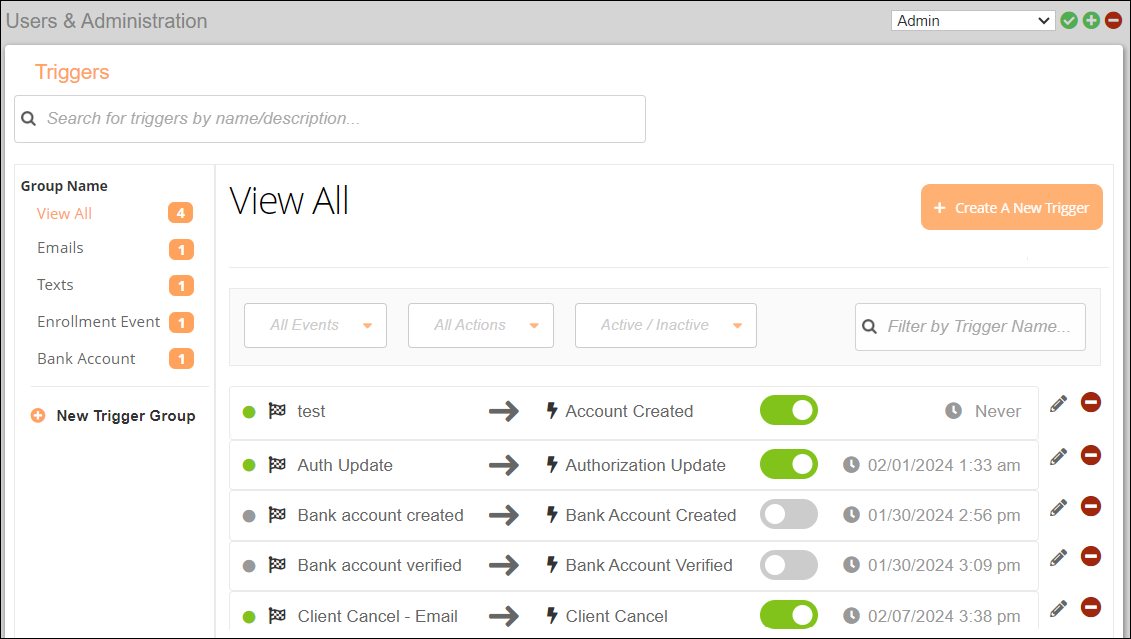The image size is (1131, 639).
Task: Click the arrow icon between Auth Update and Authorization Update
Action: pos(505,464)
